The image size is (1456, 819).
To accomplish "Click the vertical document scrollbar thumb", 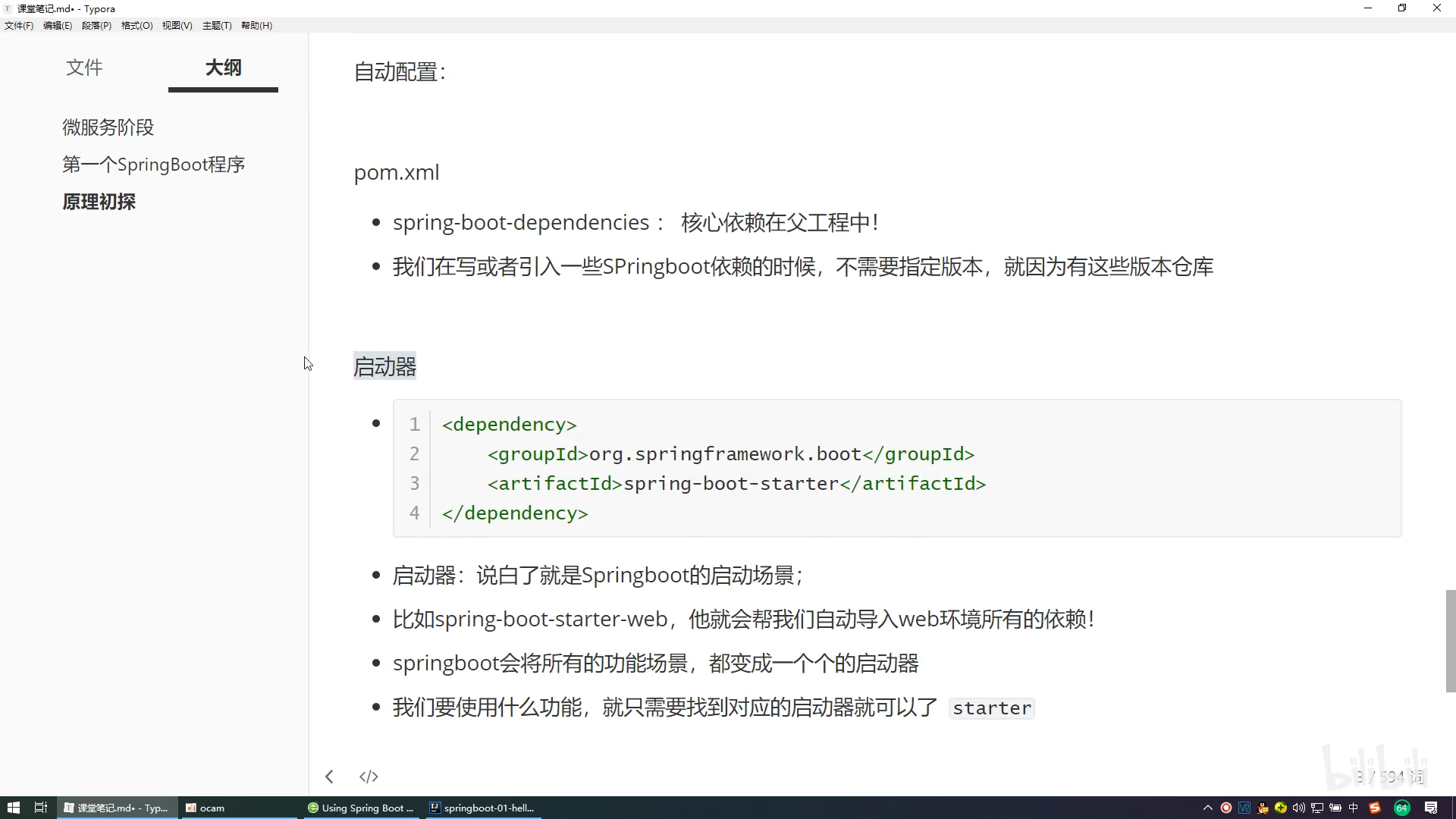I will tap(1450, 641).
